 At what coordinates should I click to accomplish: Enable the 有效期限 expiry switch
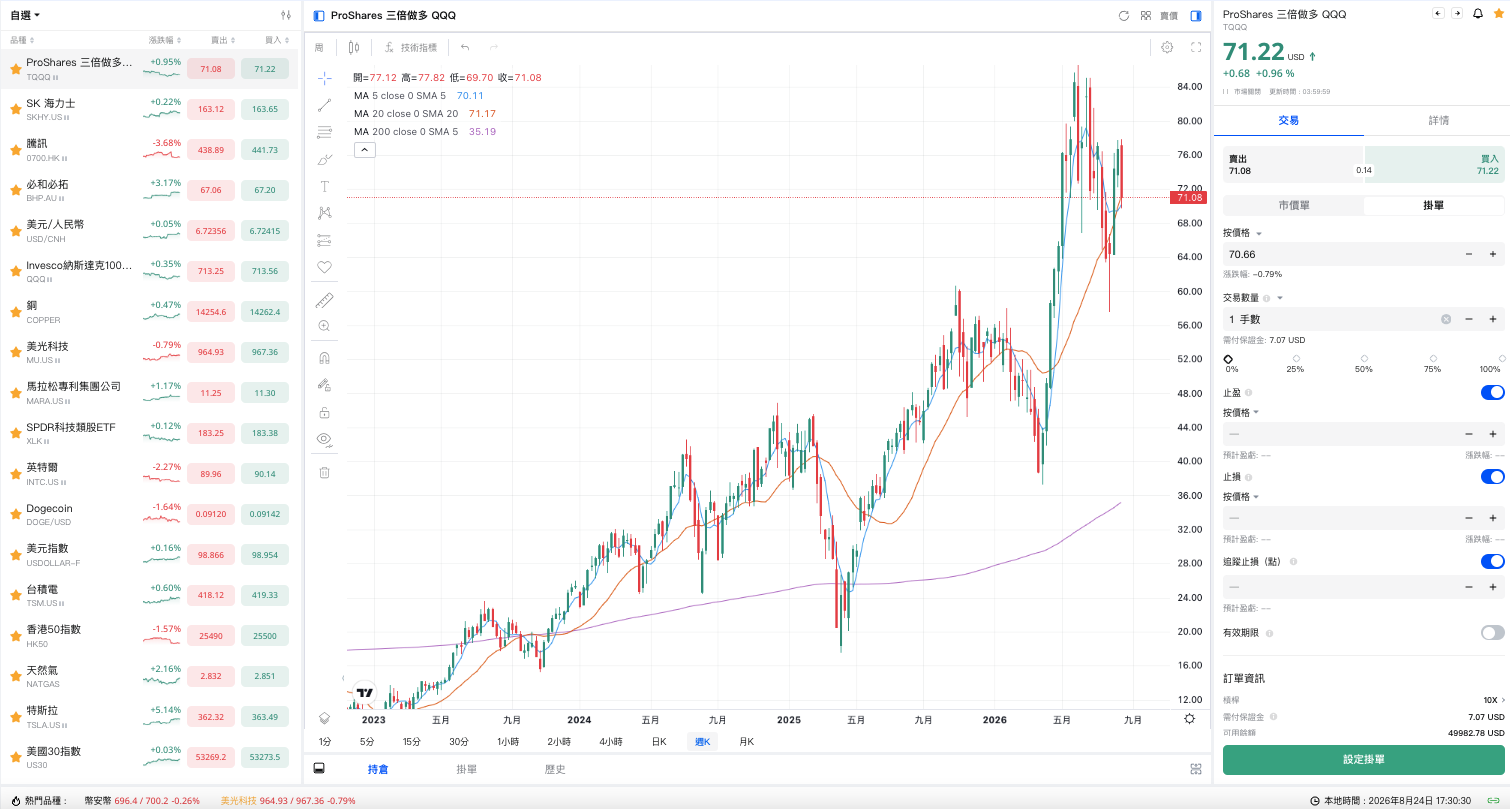point(1492,633)
